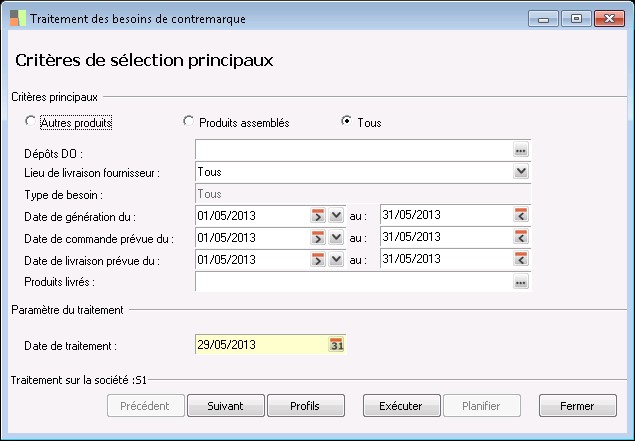635x441 pixels.
Task: Expand the Date de livraison prévue period dropdown arrow
Action: point(336,260)
